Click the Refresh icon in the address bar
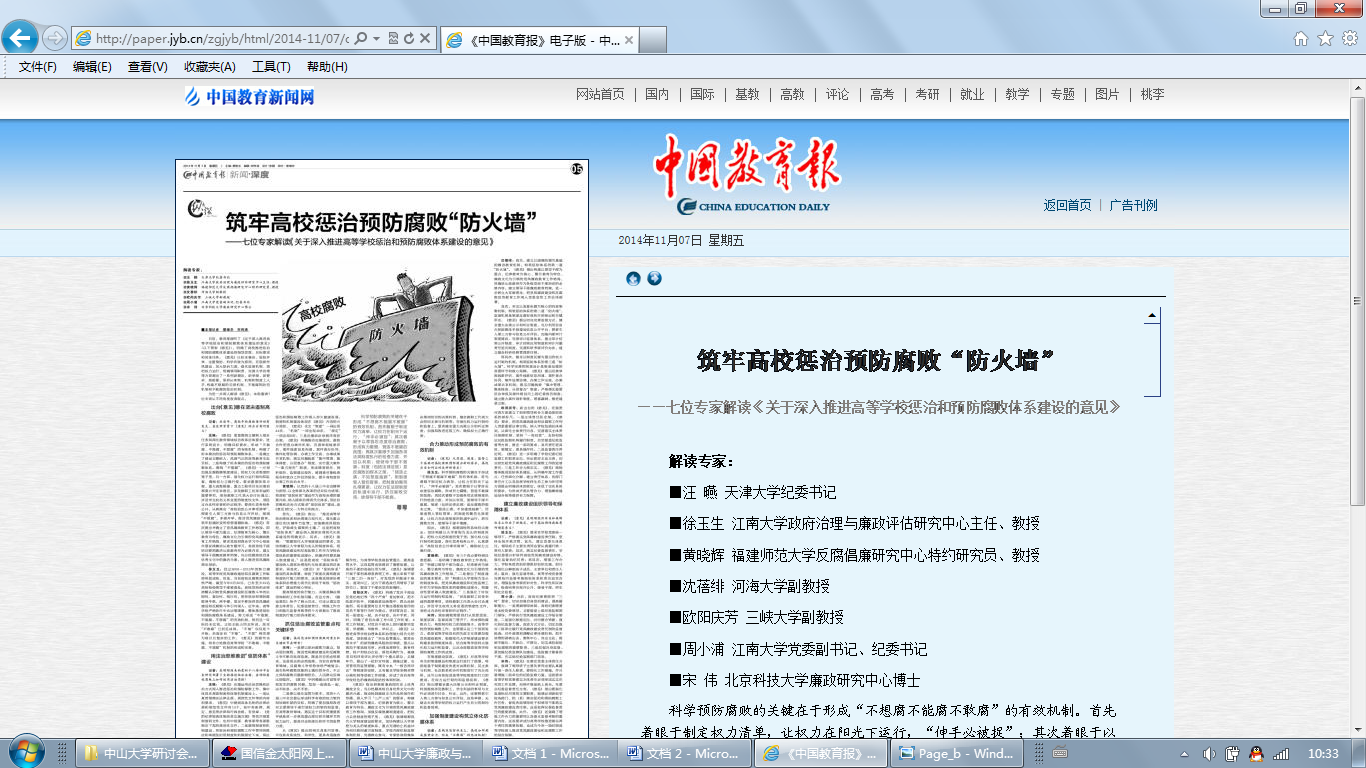 click(409, 38)
